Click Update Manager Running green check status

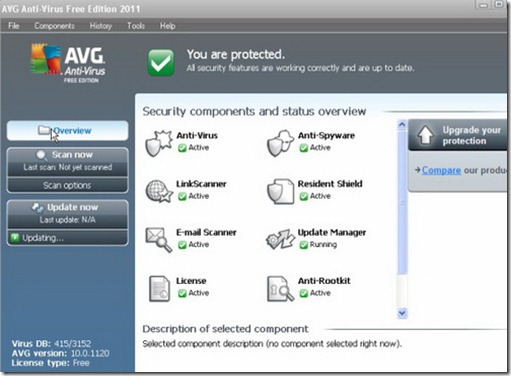point(303,245)
